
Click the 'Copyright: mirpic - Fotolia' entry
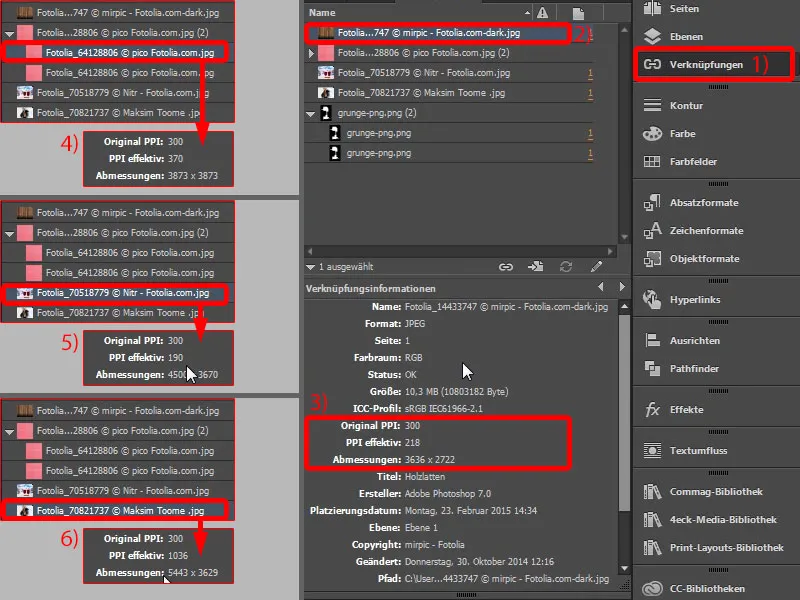click(408, 545)
